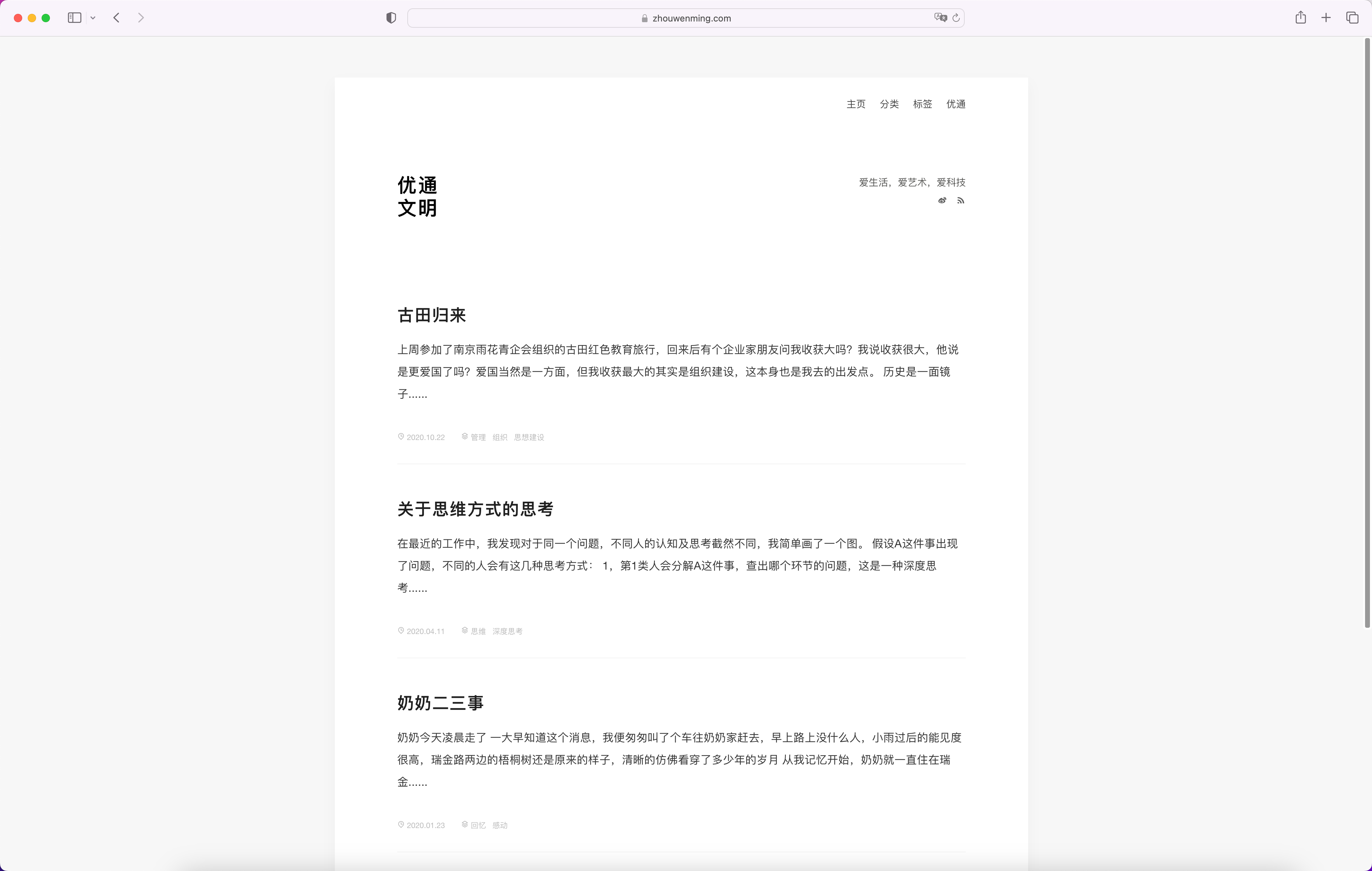This screenshot has height=871, width=1372.
Task: Close the Safari window with red button
Action: [x=18, y=18]
